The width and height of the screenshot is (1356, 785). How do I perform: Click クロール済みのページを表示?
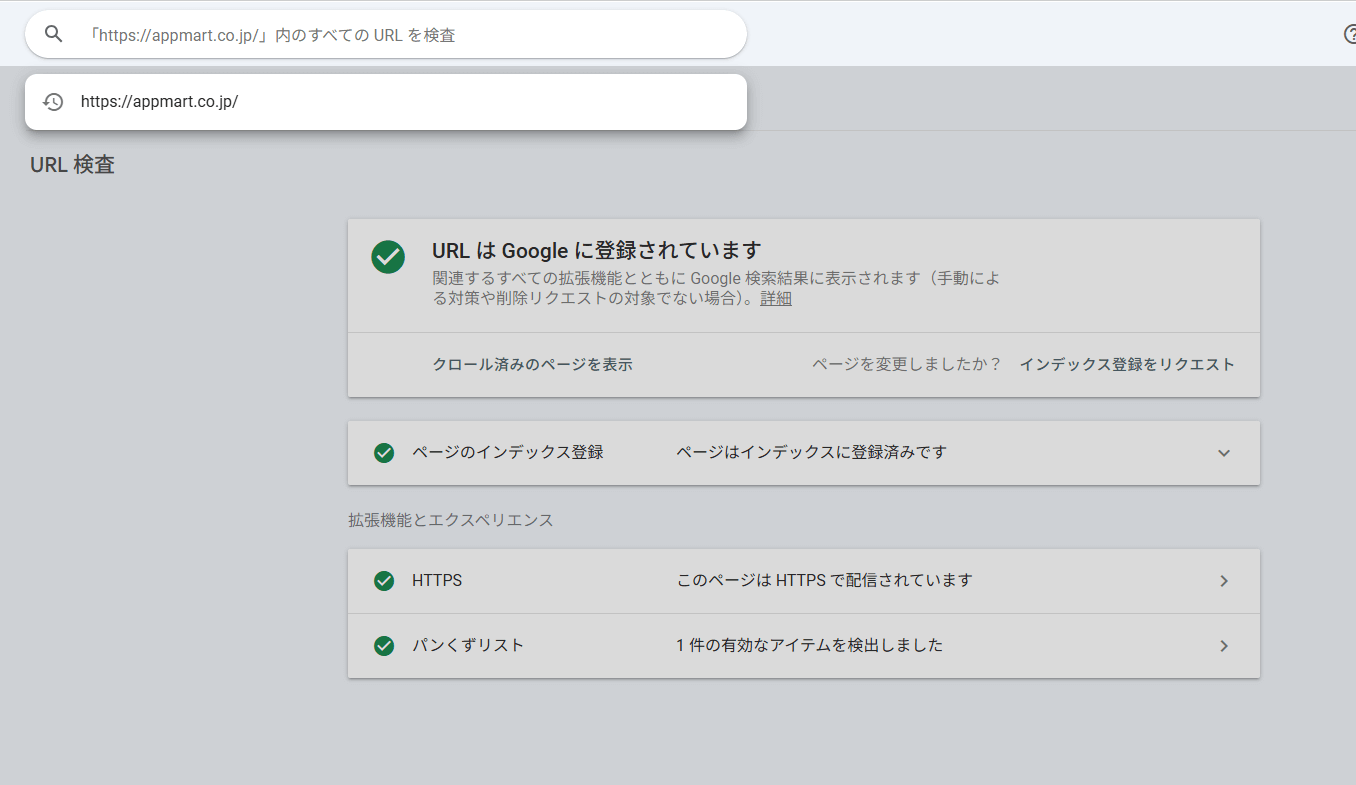click(x=532, y=364)
